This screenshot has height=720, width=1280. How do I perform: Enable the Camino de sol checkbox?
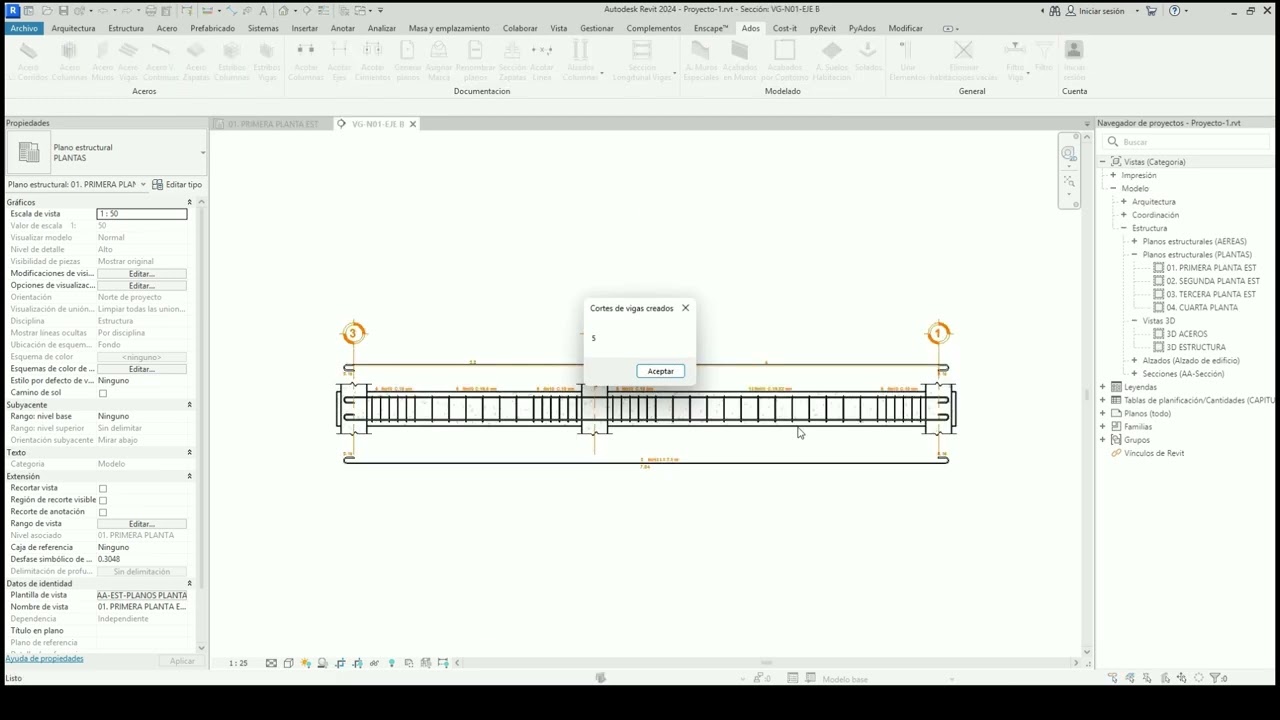[x=102, y=393]
